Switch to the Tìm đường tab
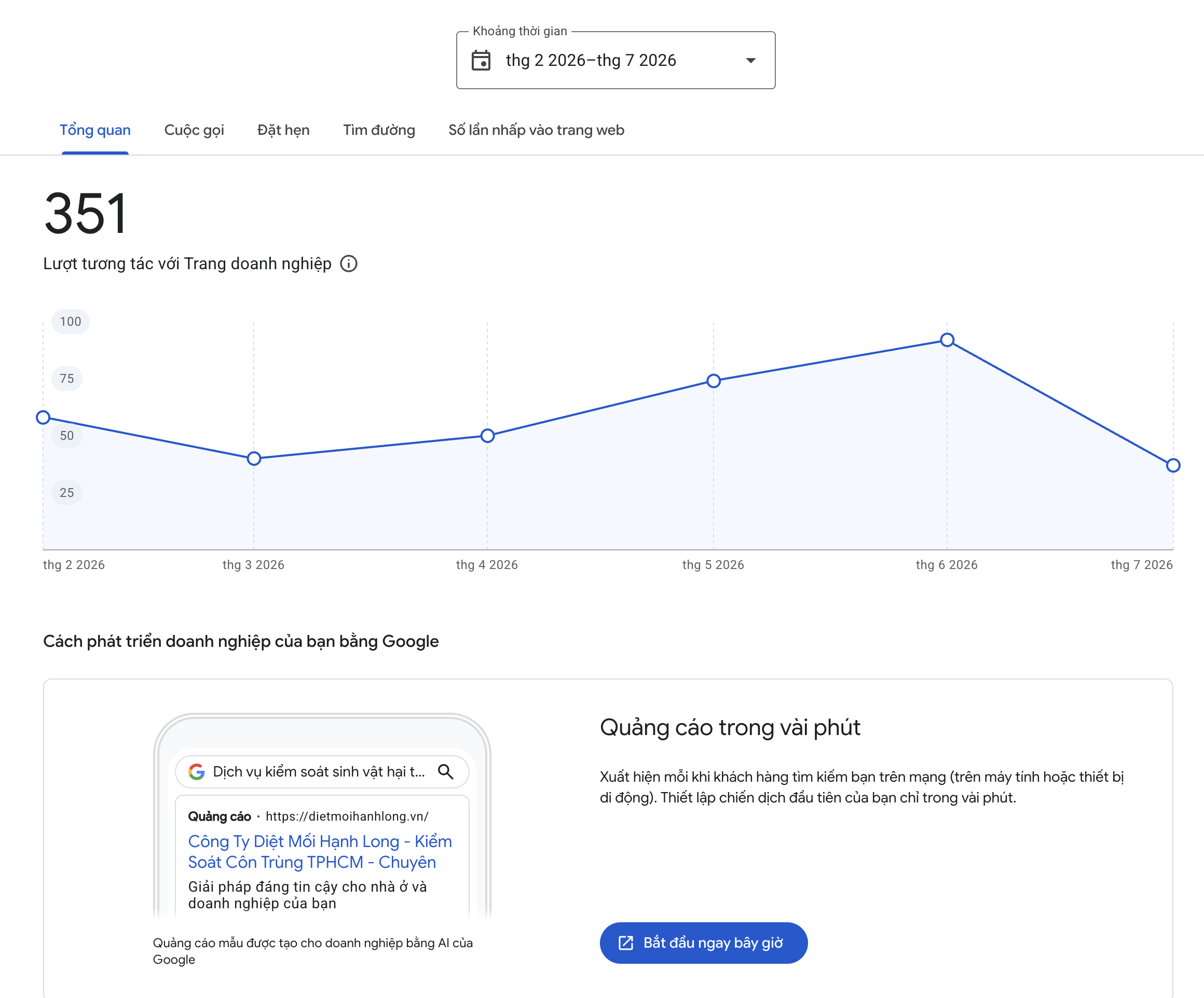Screen dimensions: 1204x998 [379, 130]
